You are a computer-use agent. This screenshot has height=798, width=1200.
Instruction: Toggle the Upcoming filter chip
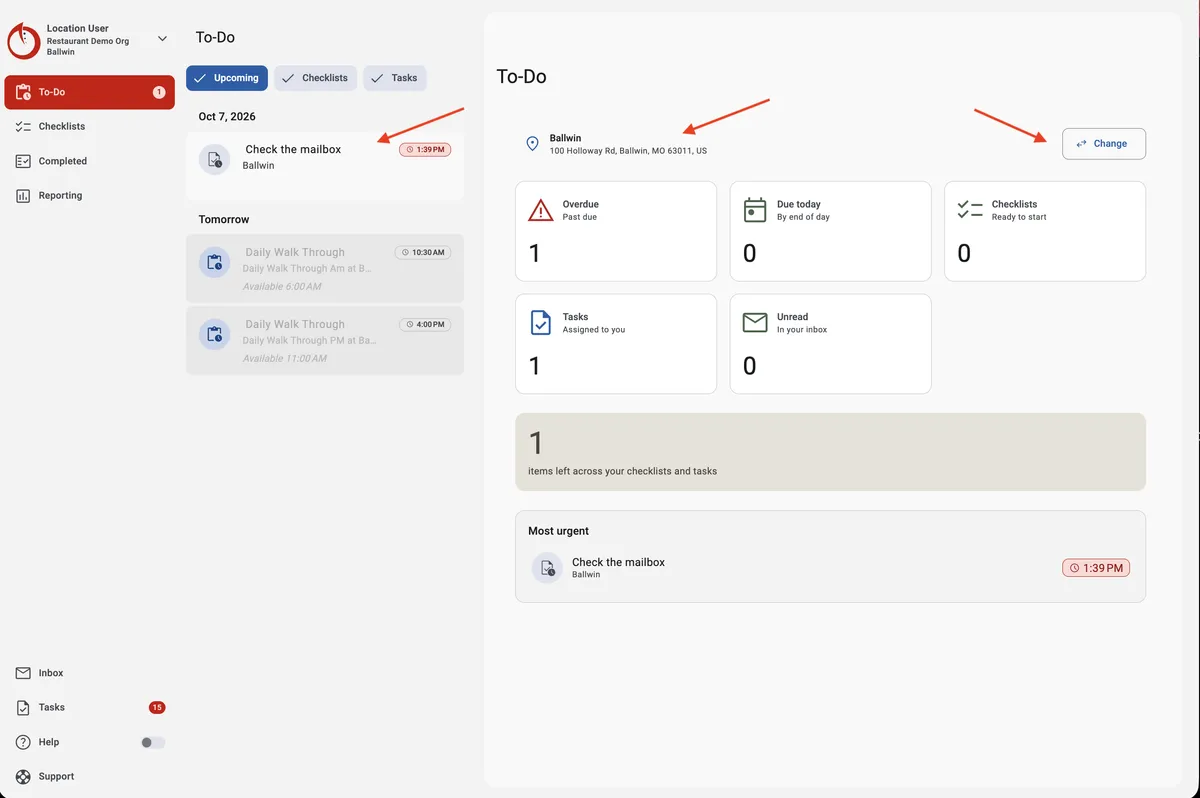227,78
